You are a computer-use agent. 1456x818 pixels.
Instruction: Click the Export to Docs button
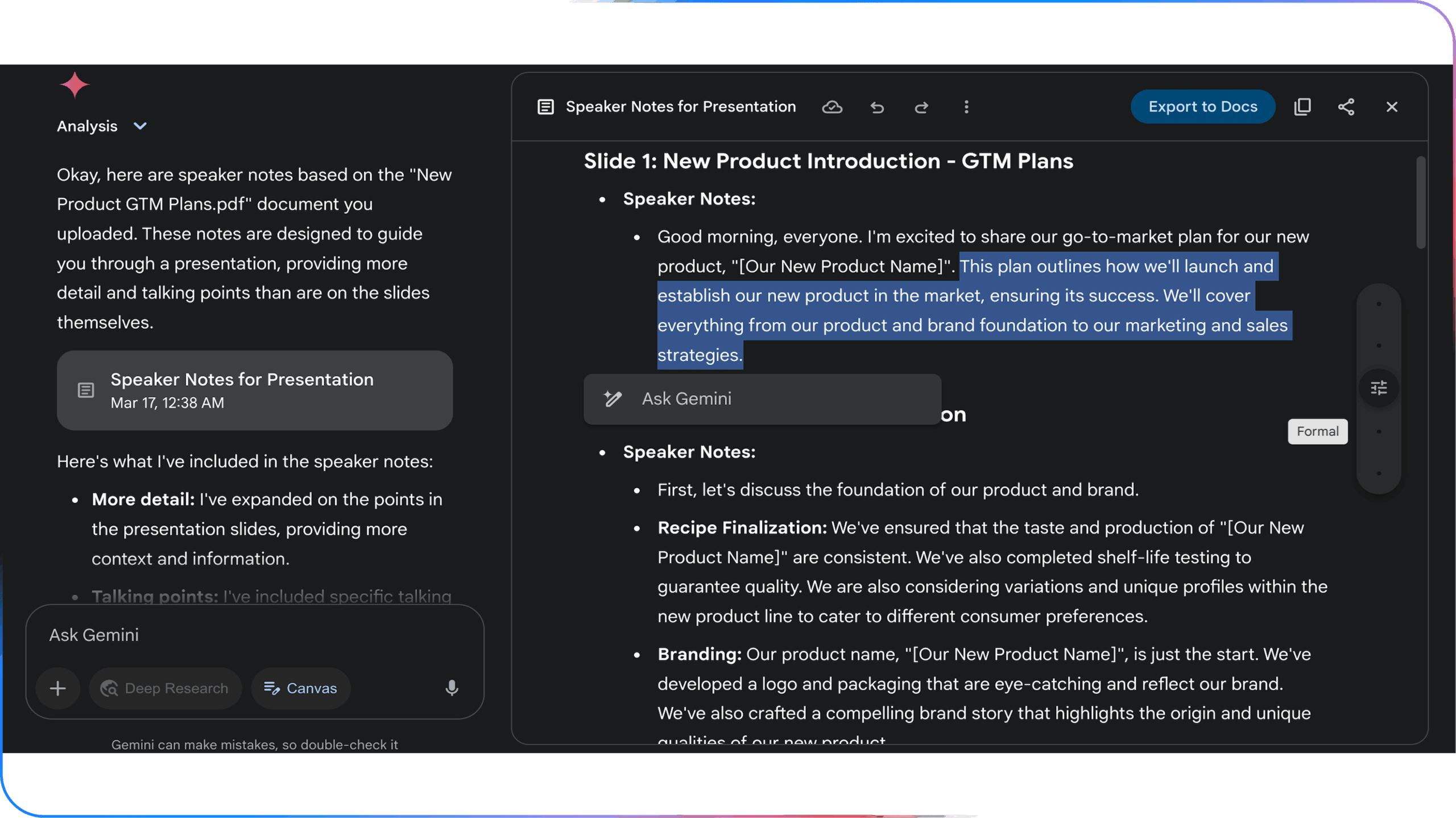pos(1202,107)
